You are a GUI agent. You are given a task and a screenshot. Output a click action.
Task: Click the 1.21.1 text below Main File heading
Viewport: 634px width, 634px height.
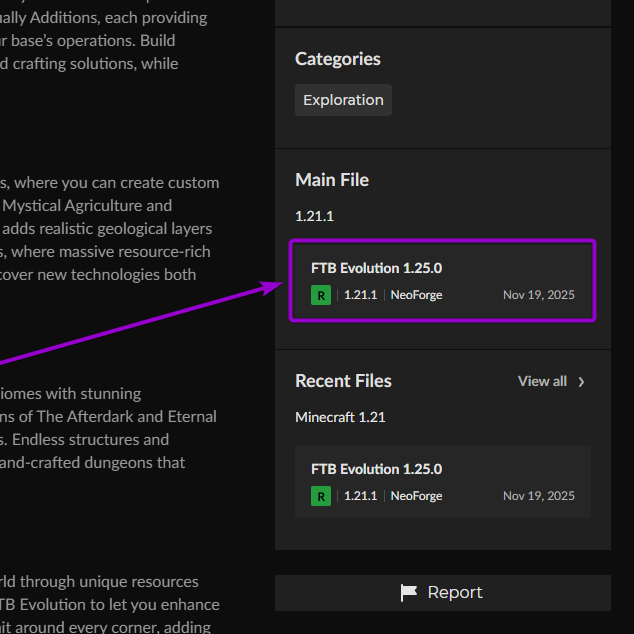point(315,216)
